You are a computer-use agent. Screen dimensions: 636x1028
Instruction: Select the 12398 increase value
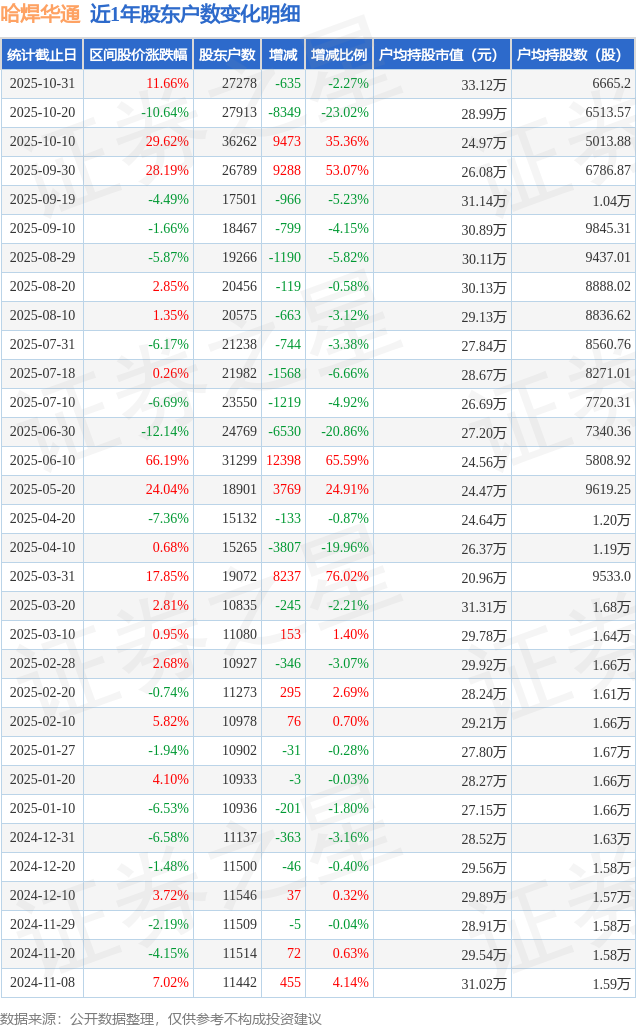[x=283, y=461]
